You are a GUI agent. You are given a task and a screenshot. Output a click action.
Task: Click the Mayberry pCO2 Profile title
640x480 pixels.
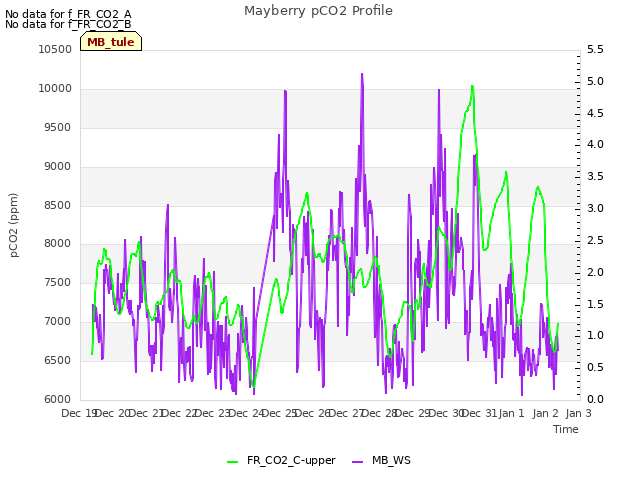318,11
